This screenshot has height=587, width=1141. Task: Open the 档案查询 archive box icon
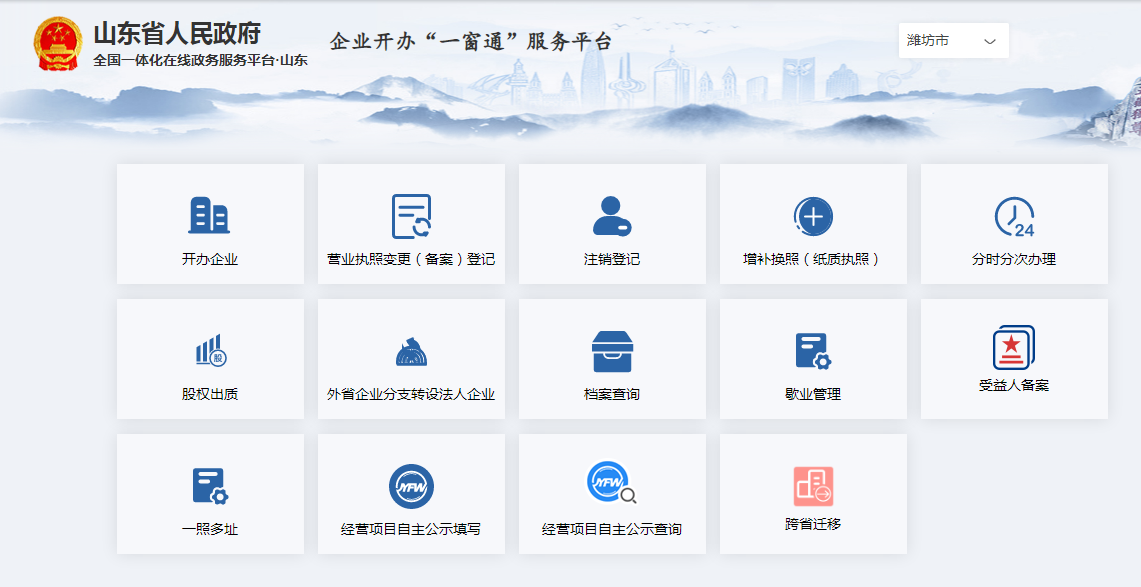[612, 351]
